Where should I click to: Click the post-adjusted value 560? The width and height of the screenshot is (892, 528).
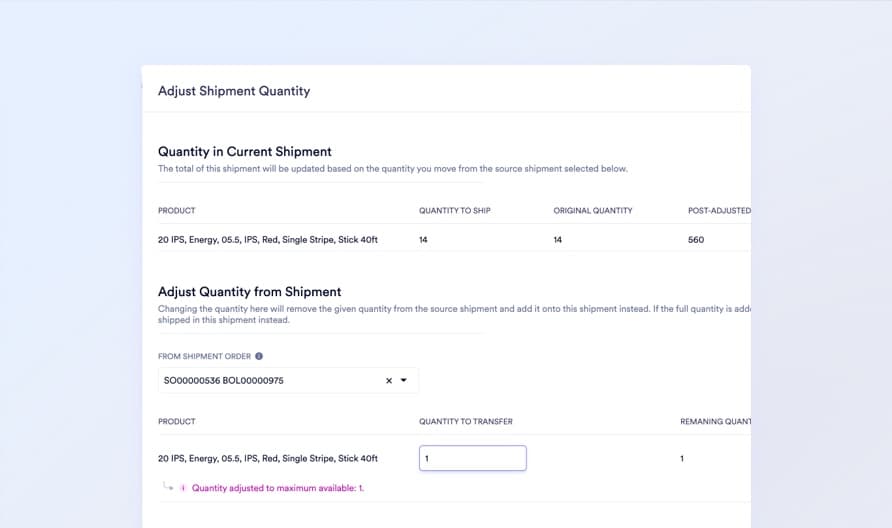pos(696,240)
